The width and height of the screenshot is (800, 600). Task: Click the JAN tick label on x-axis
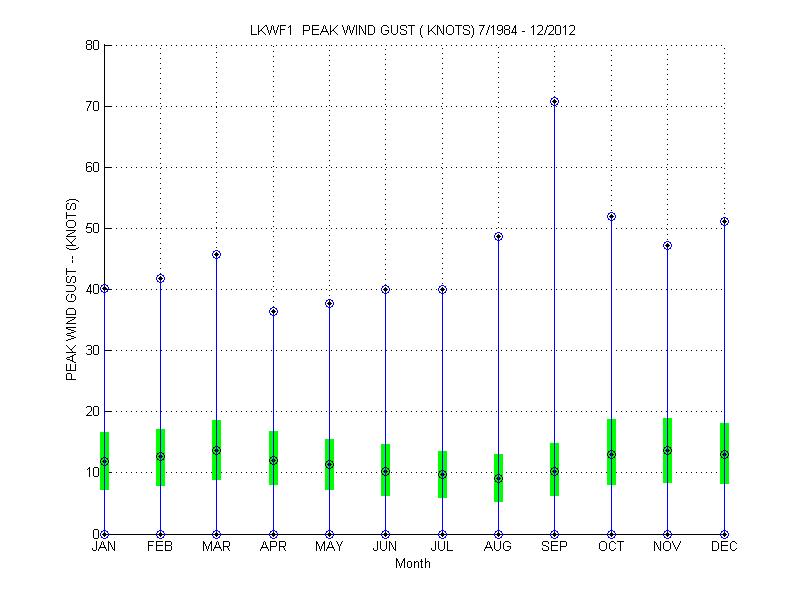pos(104,547)
